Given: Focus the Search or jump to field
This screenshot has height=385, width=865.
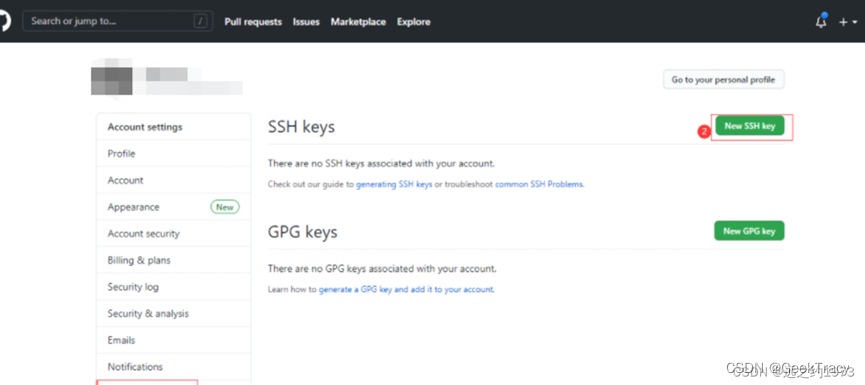Looking at the screenshot, I should click(x=118, y=21).
